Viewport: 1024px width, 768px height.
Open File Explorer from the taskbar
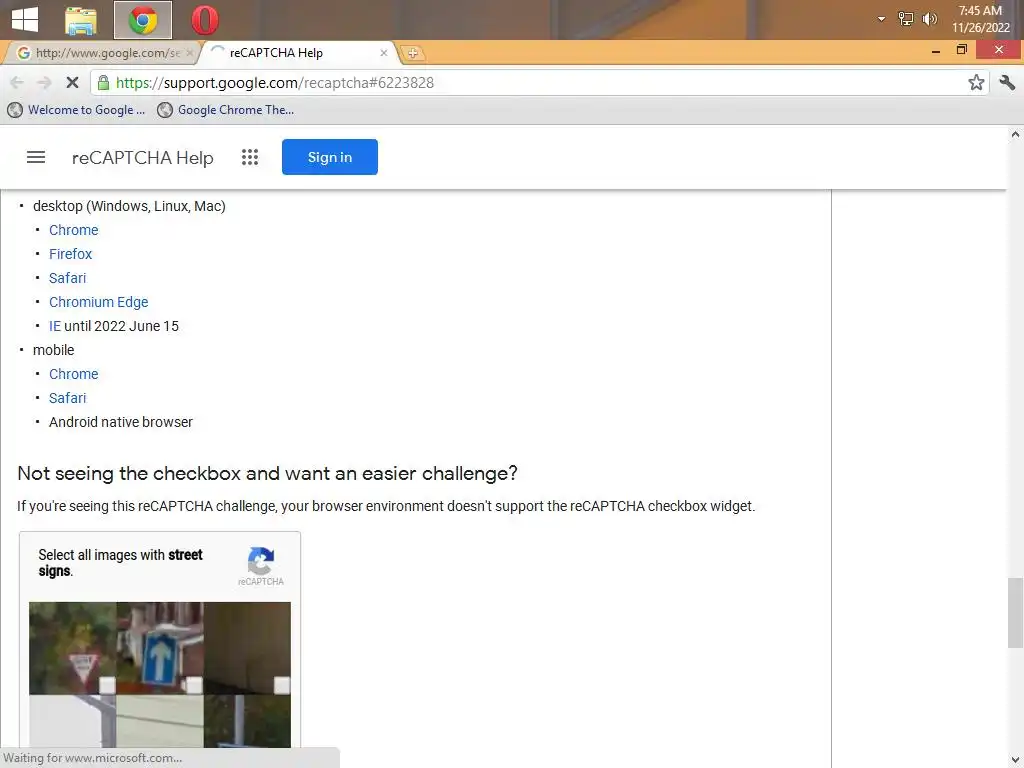pos(81,20)
